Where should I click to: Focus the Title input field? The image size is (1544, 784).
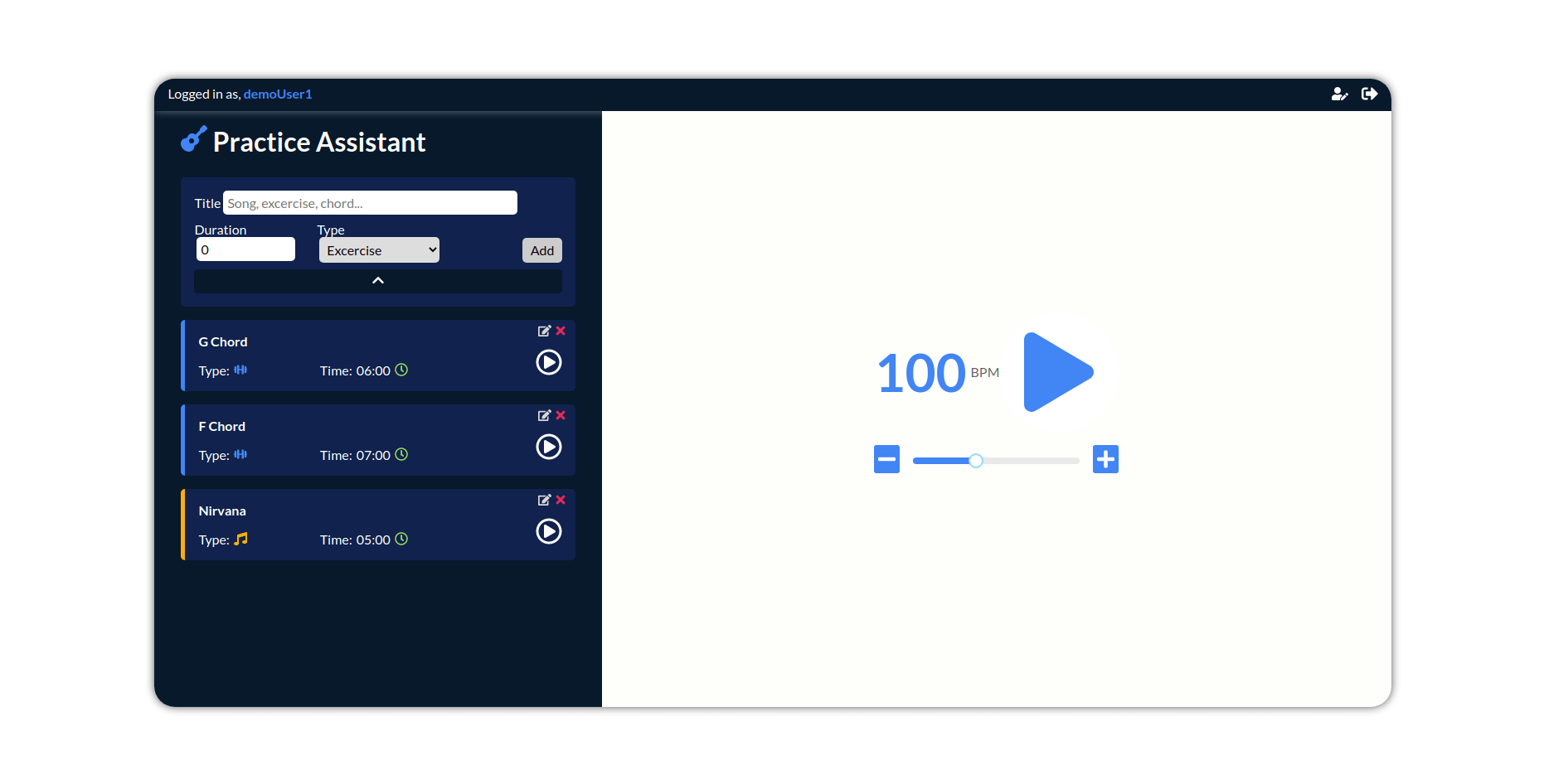[x=370, y=203]
